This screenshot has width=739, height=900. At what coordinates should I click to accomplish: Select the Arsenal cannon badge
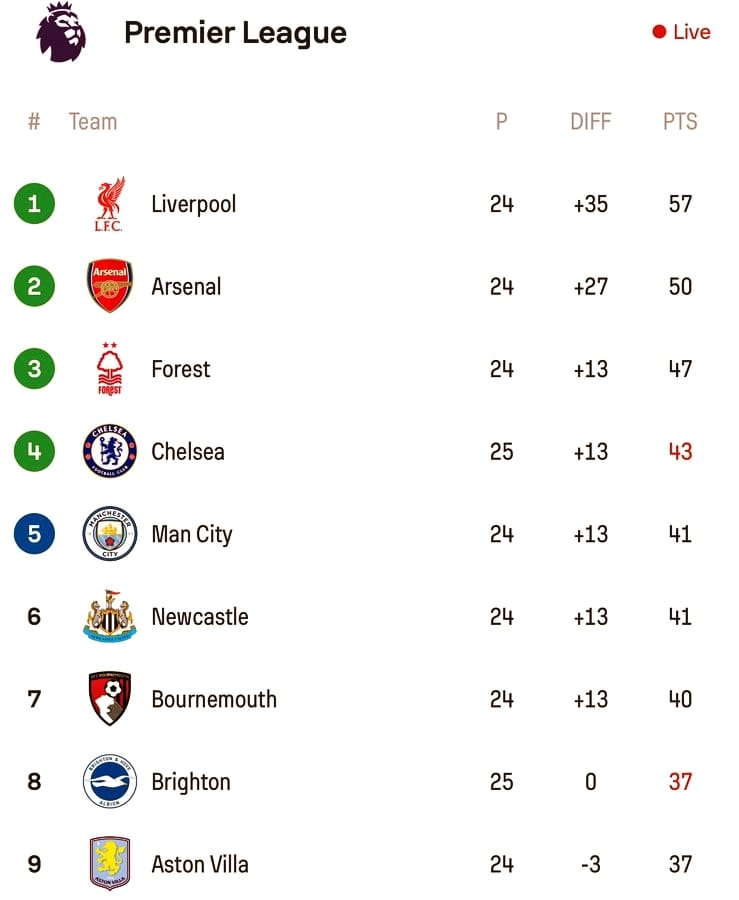click(x=110, y=286)
